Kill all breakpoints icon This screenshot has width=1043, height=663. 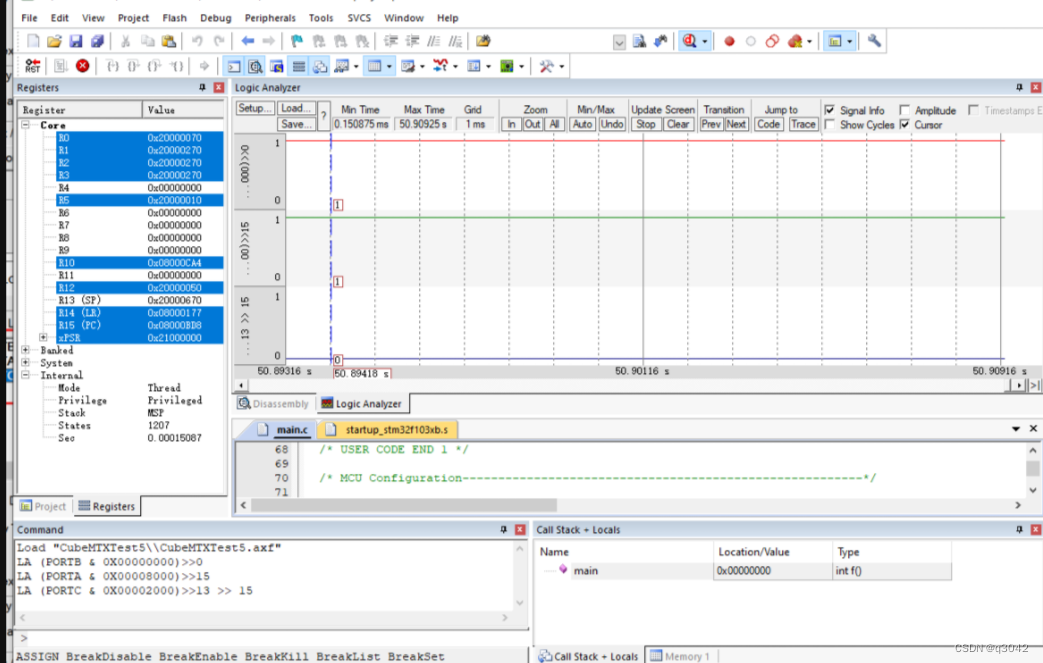794,41
